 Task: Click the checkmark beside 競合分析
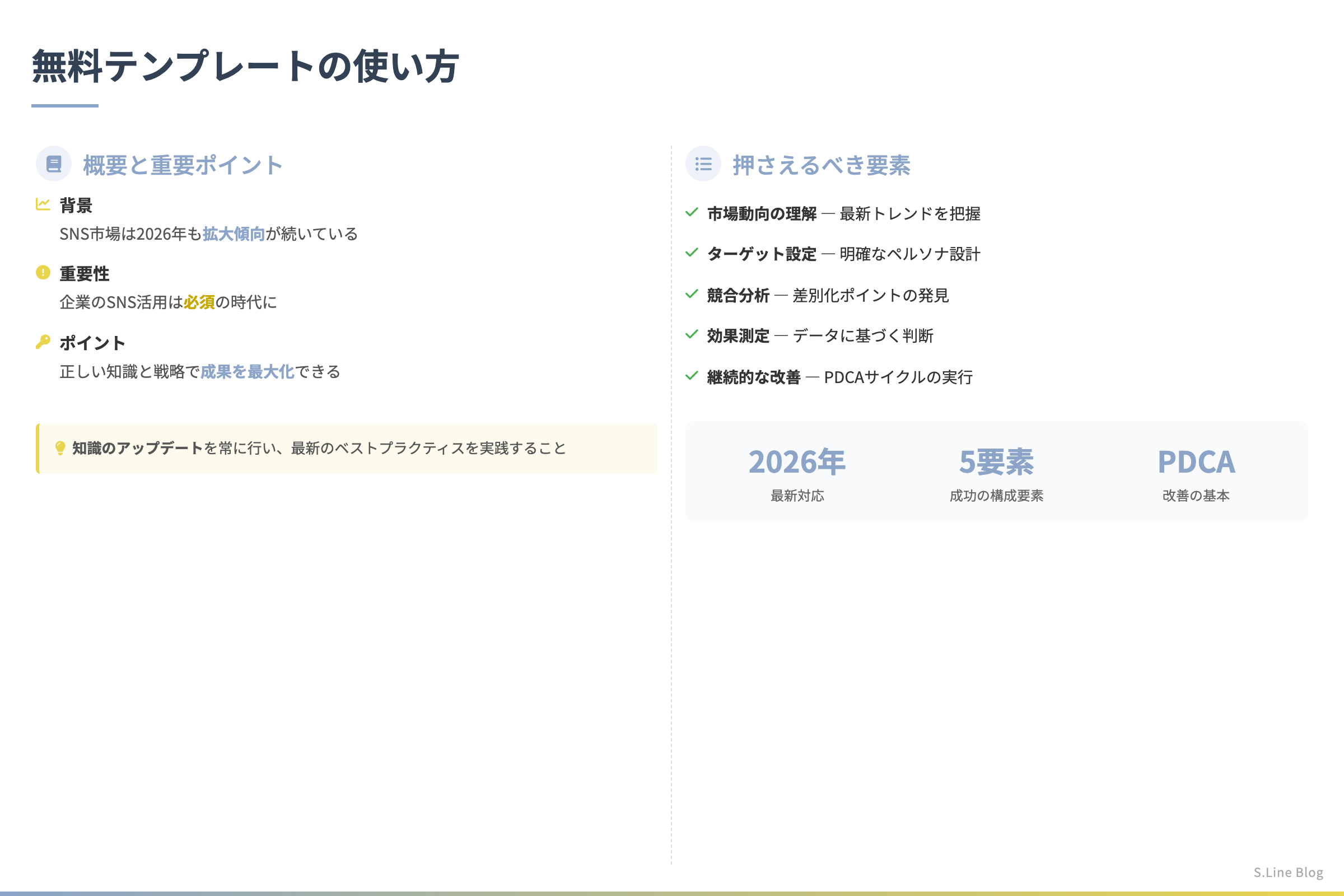pos(692,293)
